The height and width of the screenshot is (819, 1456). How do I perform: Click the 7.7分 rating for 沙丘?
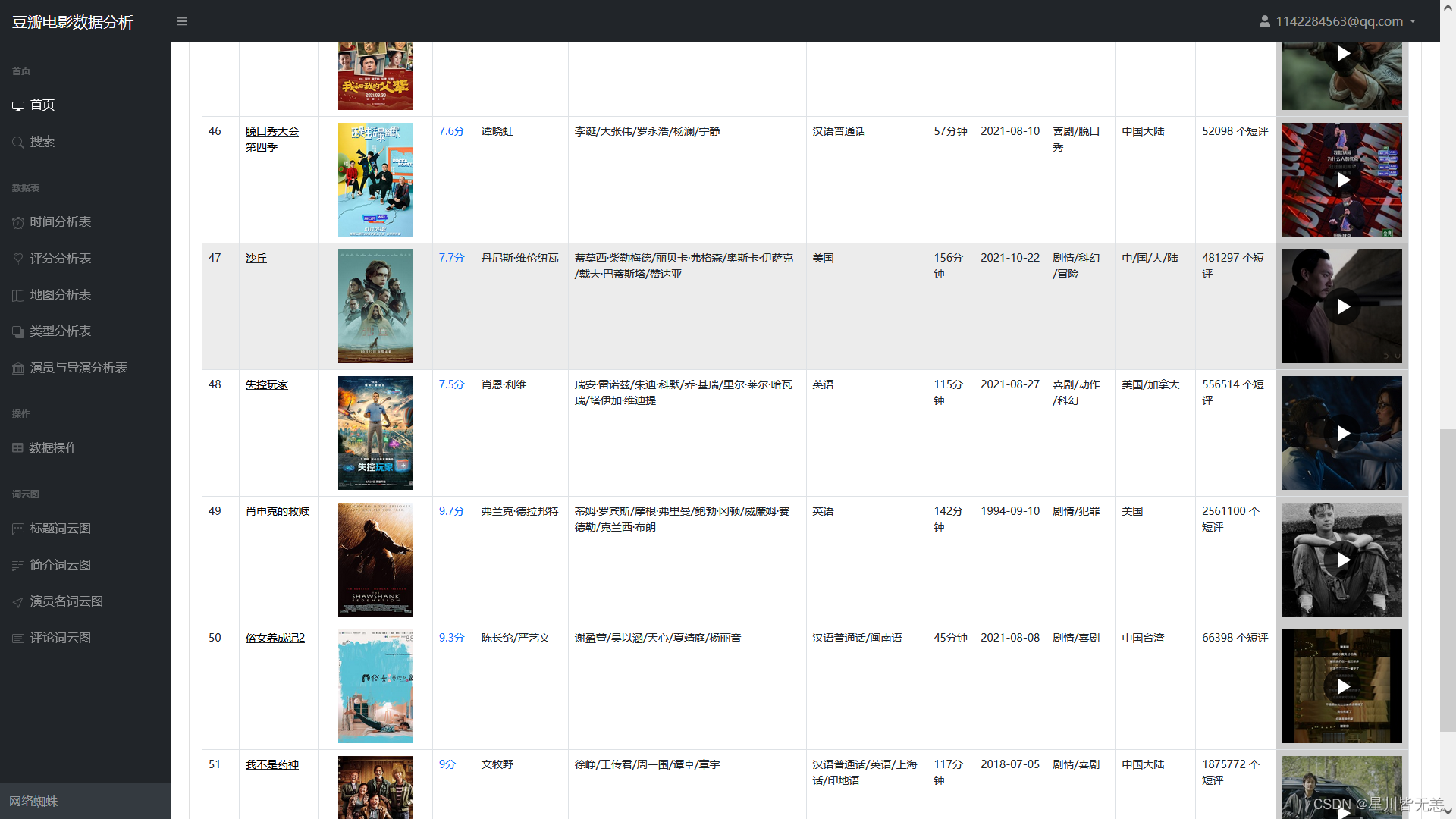[x=451, y=258]
